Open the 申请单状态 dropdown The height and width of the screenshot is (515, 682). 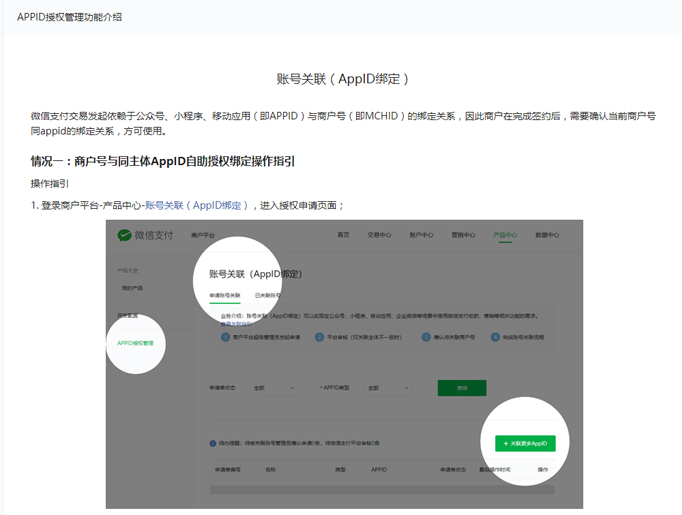tap(274, 388)
